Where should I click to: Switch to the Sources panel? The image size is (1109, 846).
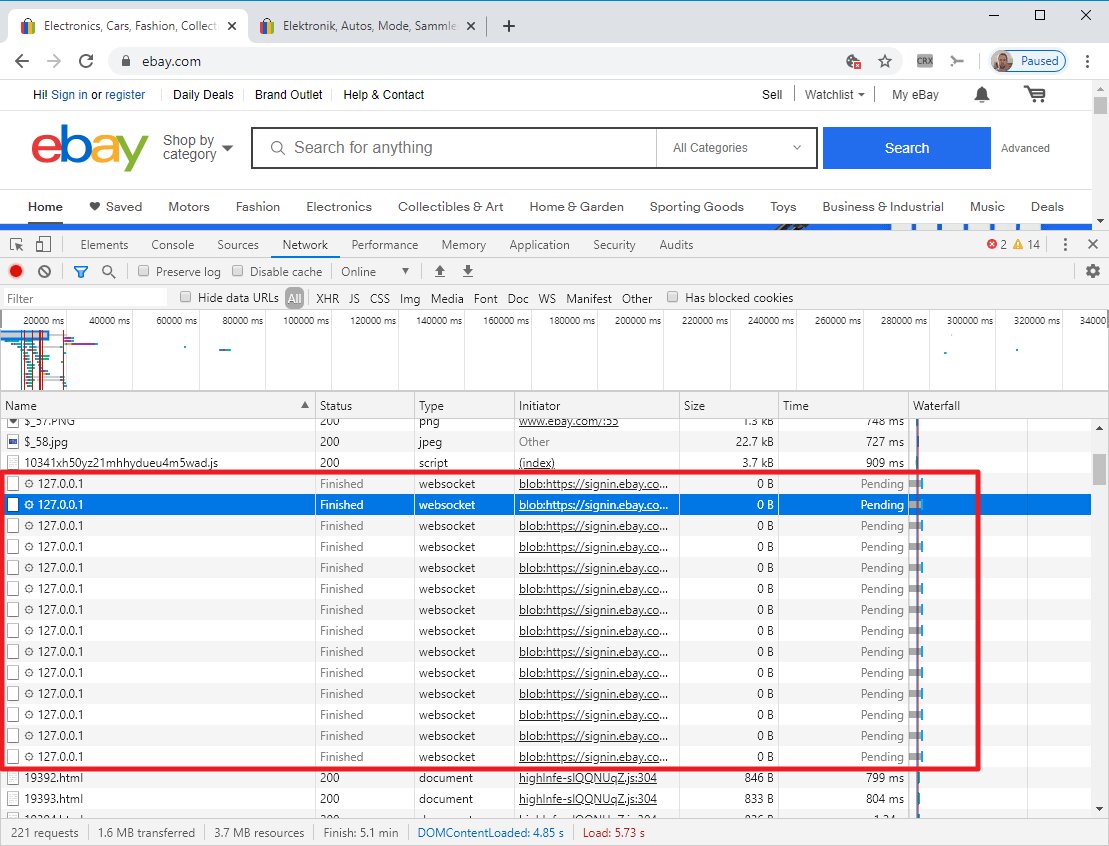pos(238,245)
